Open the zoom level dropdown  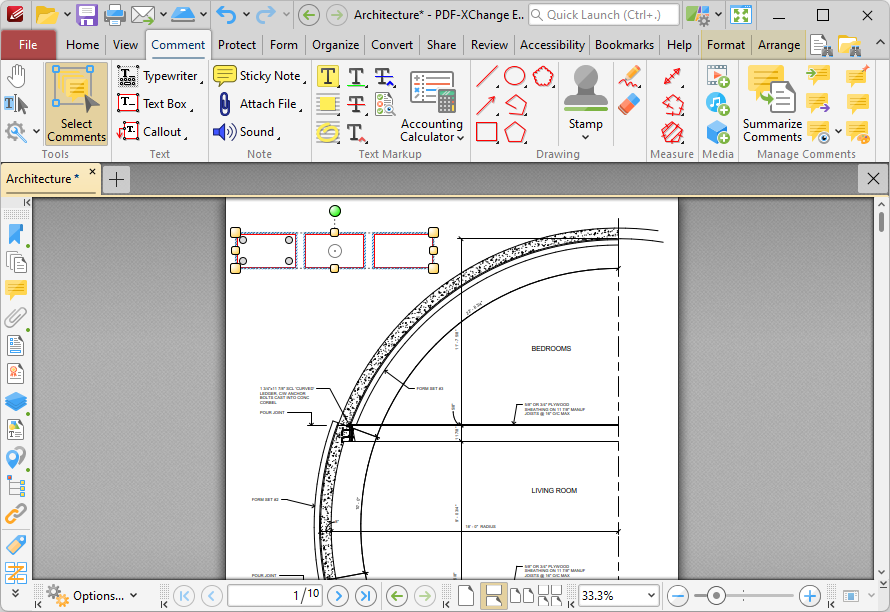coord(651,596)
